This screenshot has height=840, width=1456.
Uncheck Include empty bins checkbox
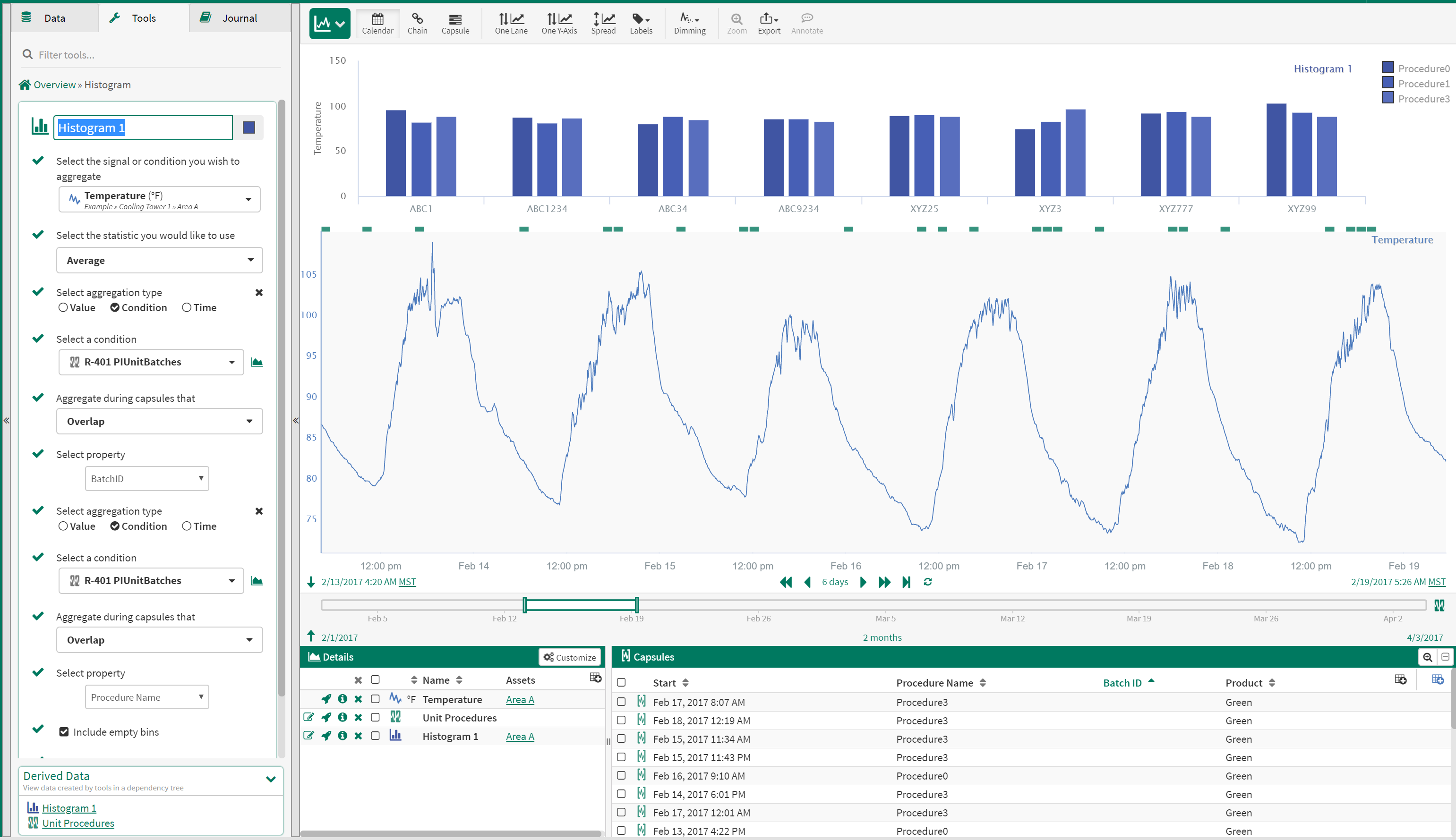tap(64, 731)
